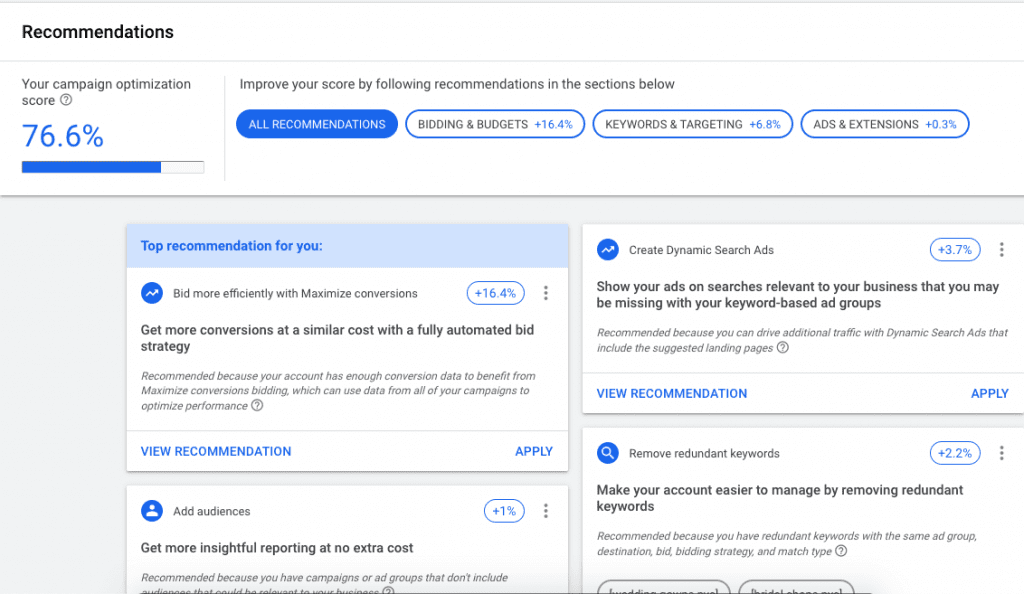Click 'Add audiences' title

(x=212, y=511)
